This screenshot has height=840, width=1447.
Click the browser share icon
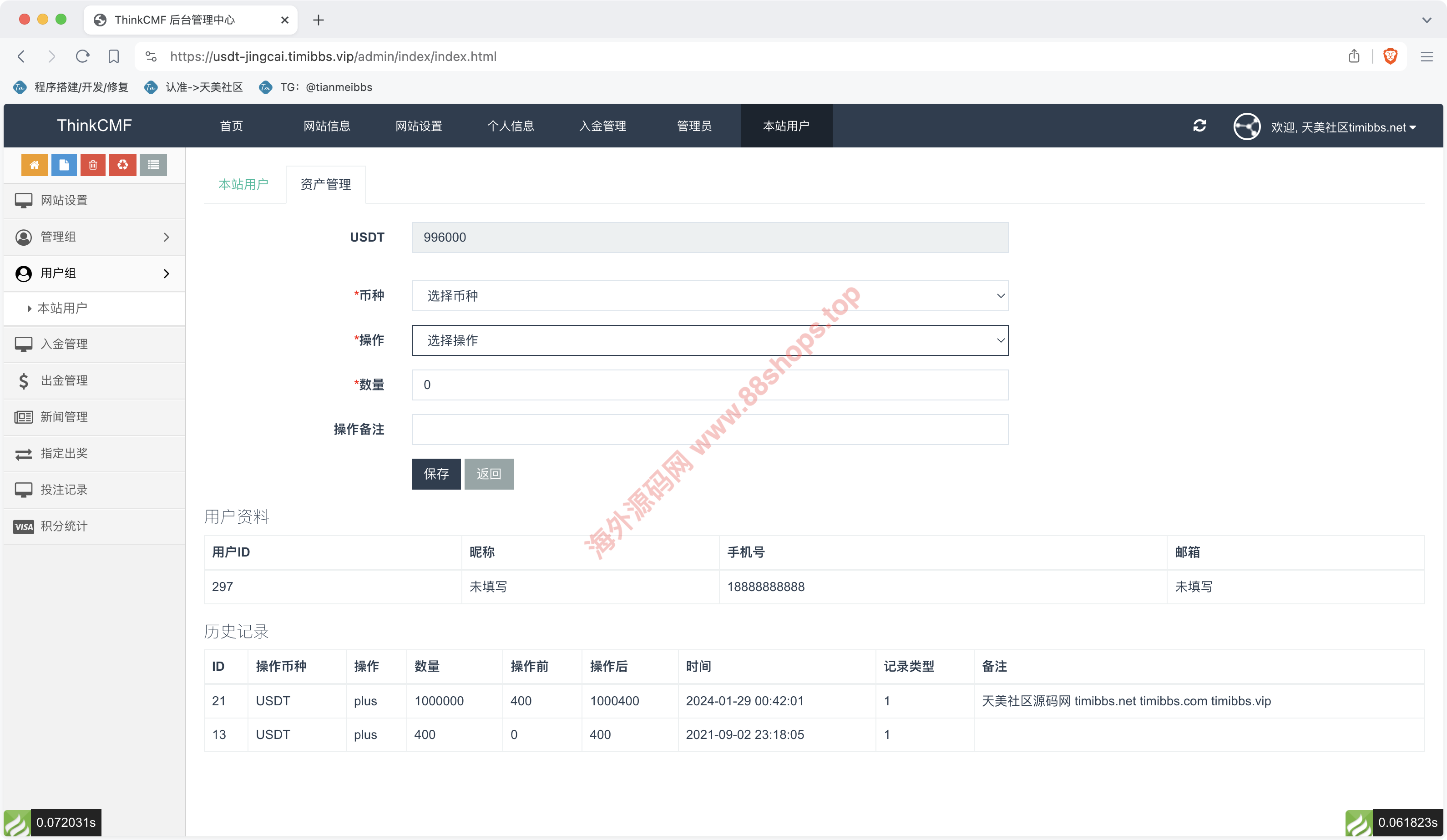(1354, 56)
